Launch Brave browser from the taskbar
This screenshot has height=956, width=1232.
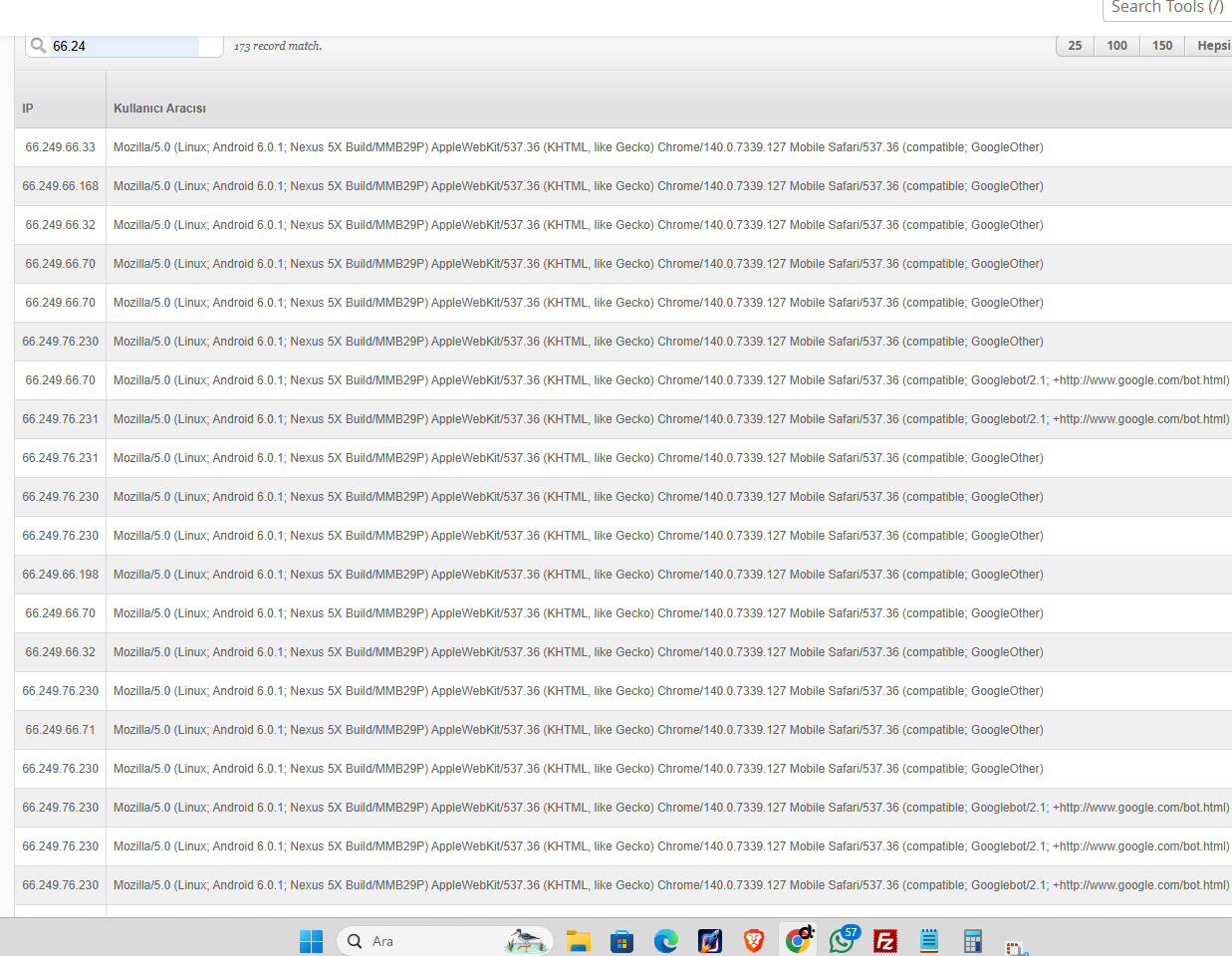coord(754,941)
